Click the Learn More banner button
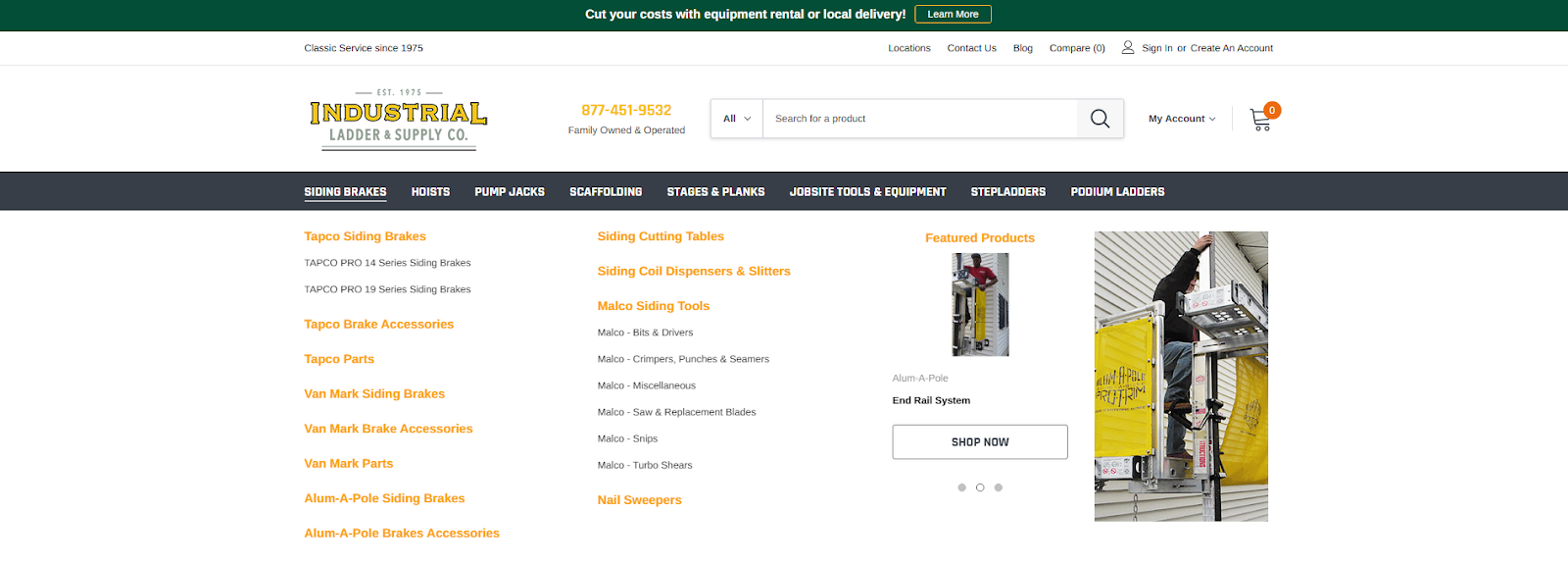Viewport: 1568px width, 563px height. (x=953, y=14)
